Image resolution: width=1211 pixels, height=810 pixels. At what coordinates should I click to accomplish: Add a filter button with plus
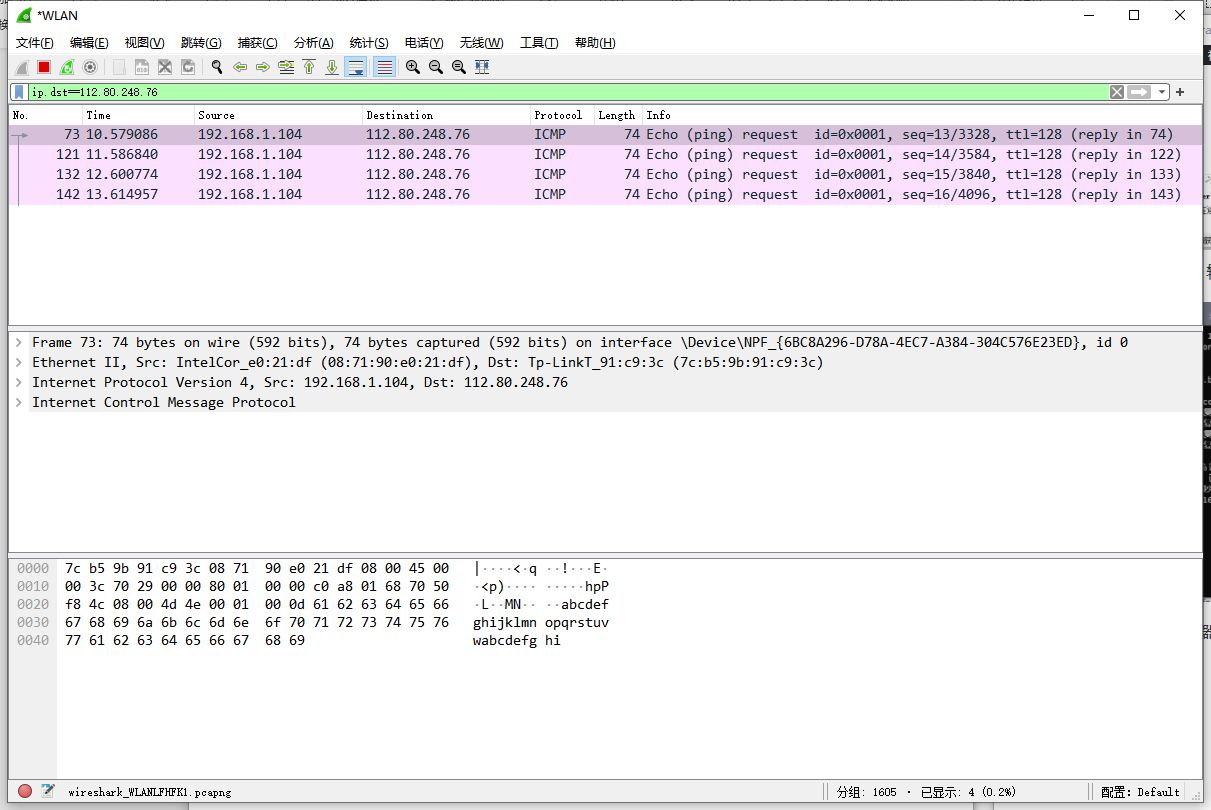click(1180, 92)
